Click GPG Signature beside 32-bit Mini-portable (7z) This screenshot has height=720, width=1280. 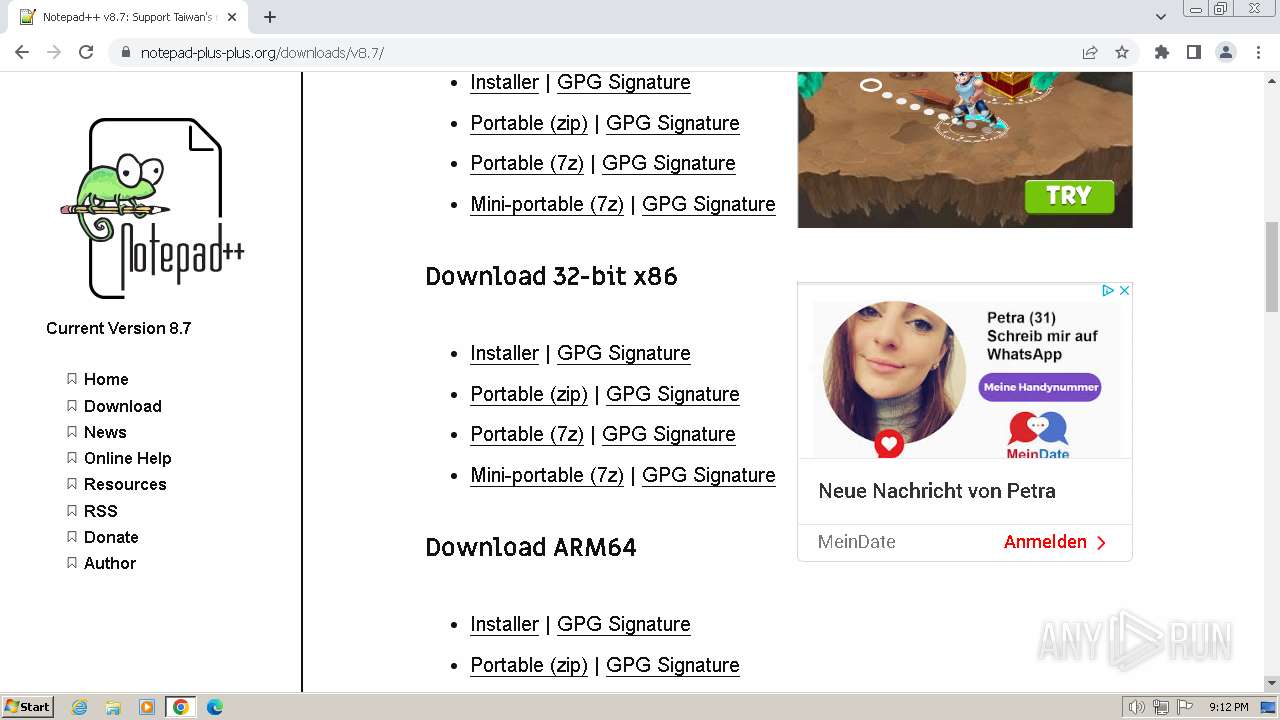point(708,475)
